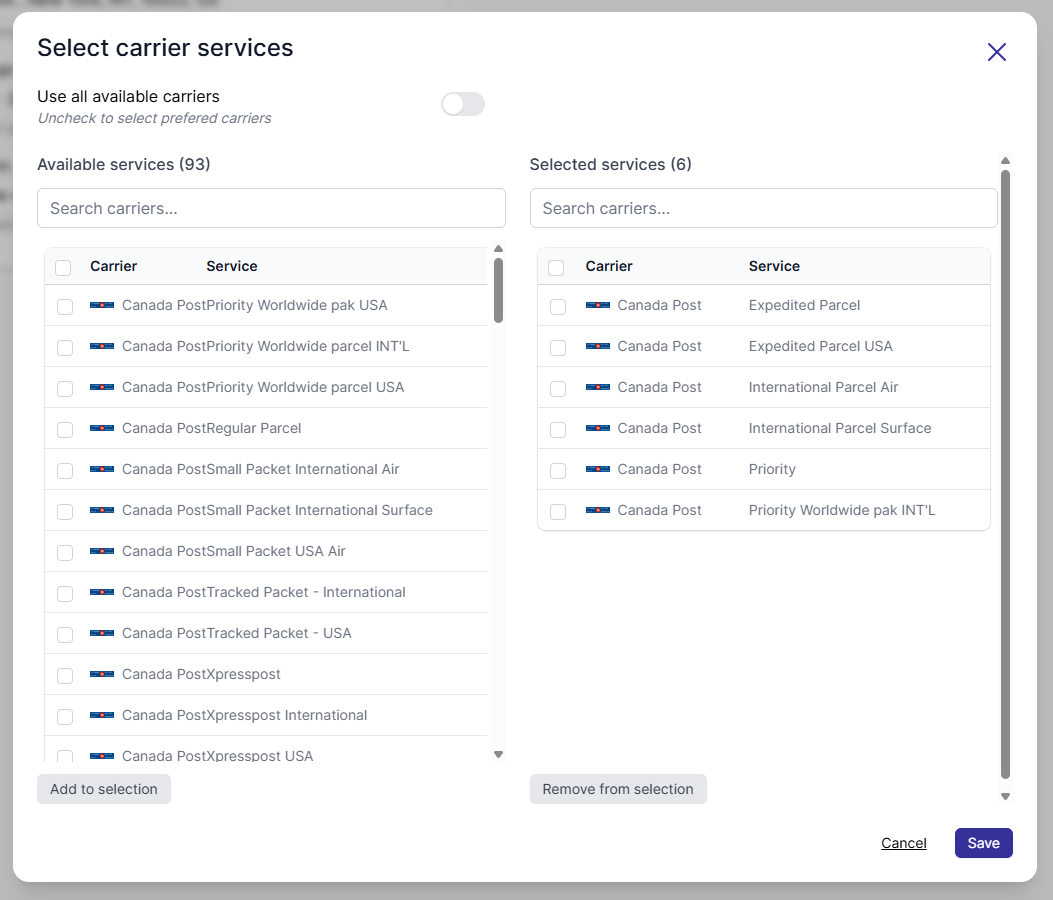Click the Canada Post flag icon beside Regular Parcel
The height and width of the screenshot is (900, 1053).
pos(102,429)
